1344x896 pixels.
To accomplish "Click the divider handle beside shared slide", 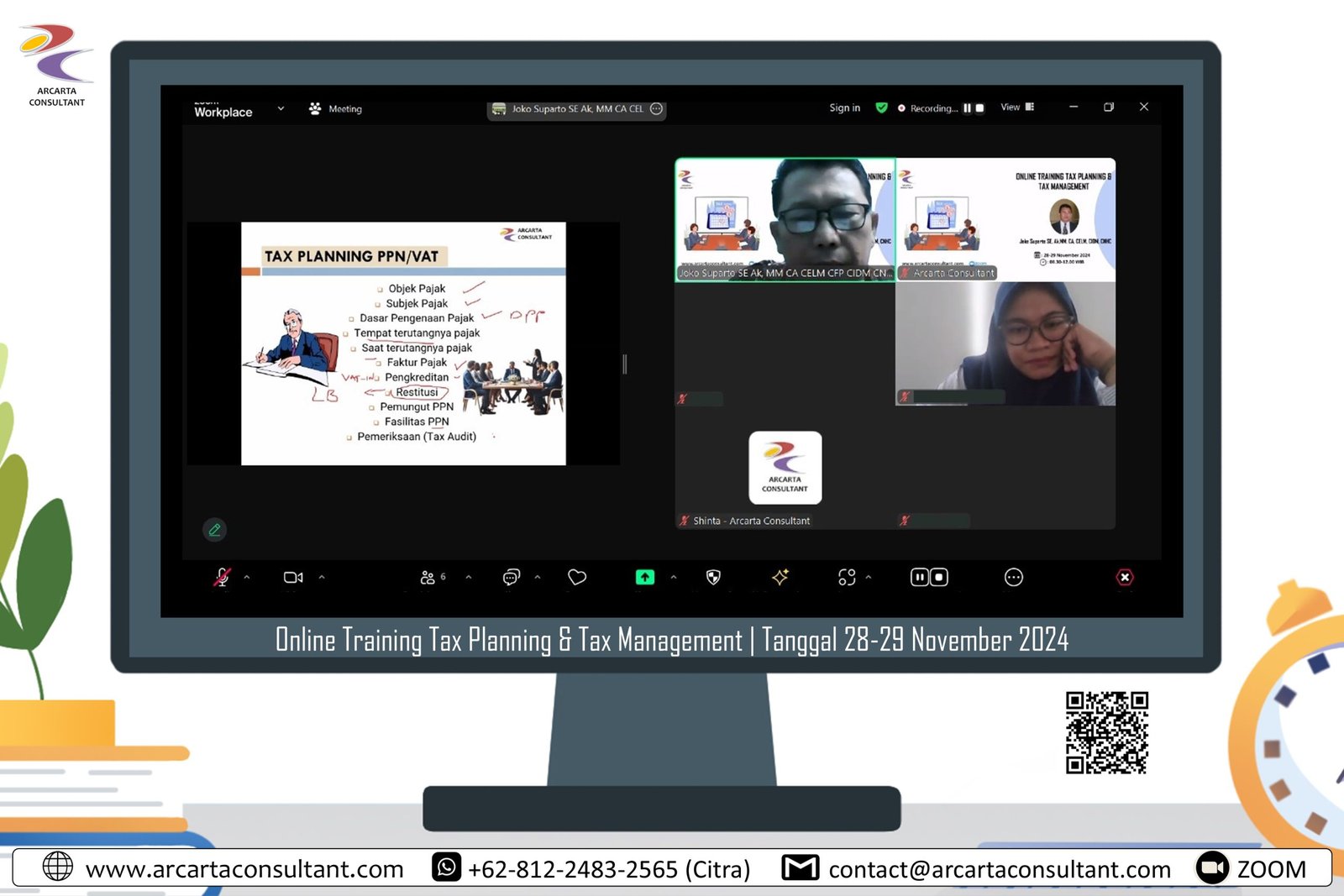I will pos(625,364).
